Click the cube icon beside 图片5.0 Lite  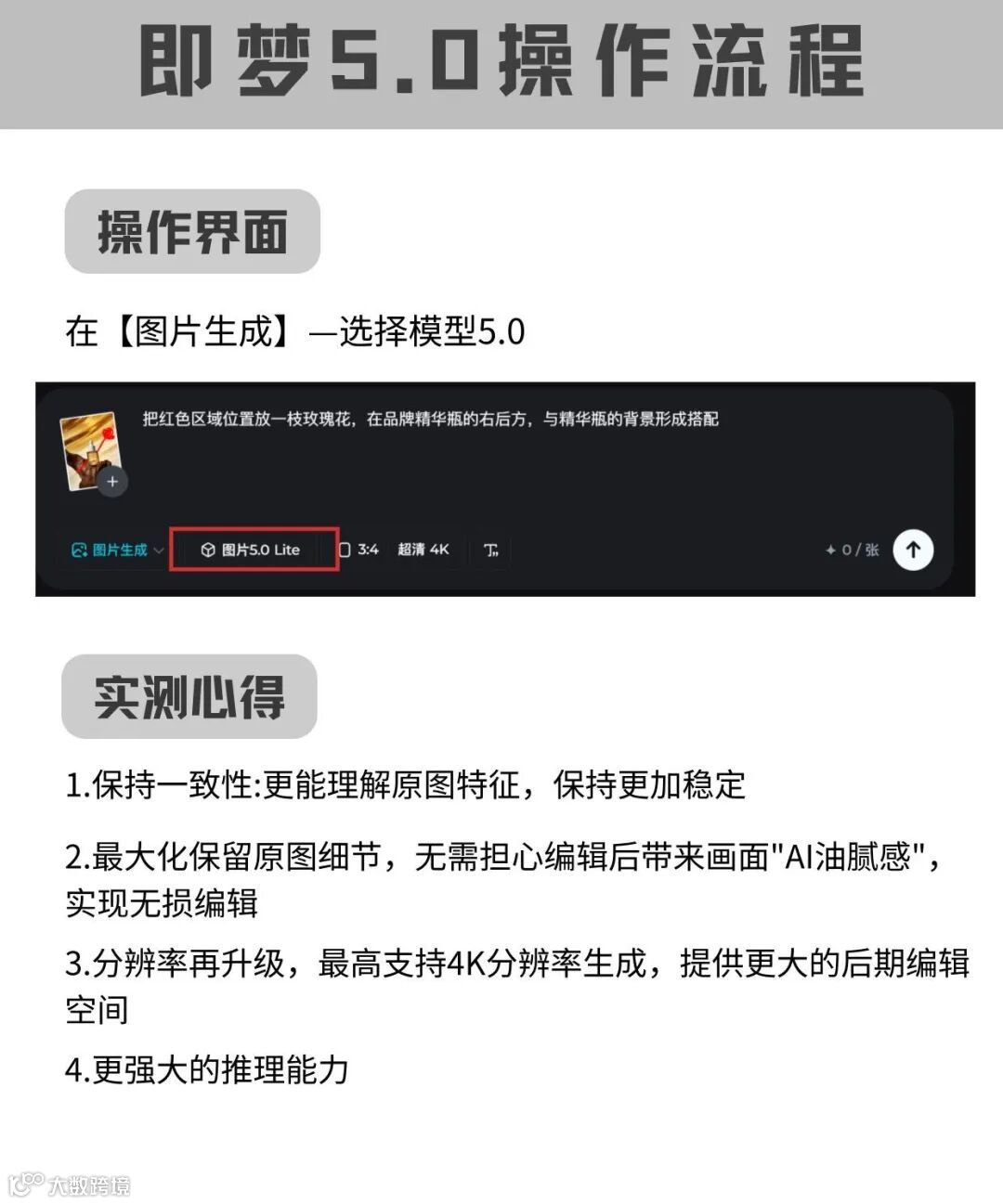click(209, 550)
